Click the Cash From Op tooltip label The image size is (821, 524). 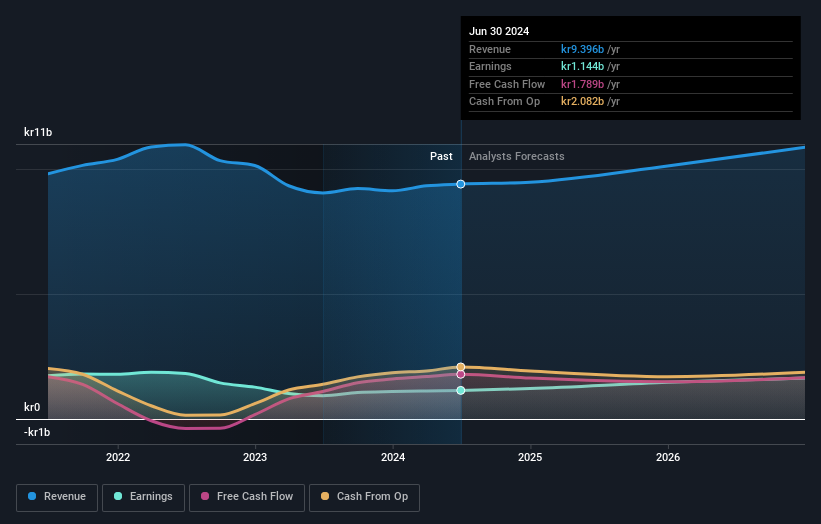(504, 102)
